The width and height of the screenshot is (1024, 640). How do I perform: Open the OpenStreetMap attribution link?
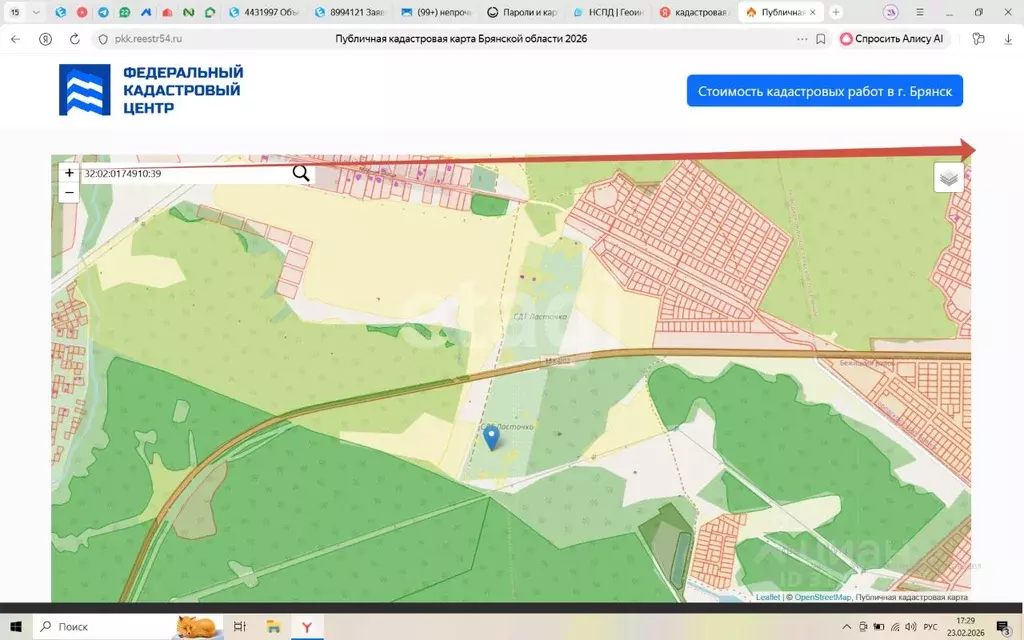click(822, 597)
